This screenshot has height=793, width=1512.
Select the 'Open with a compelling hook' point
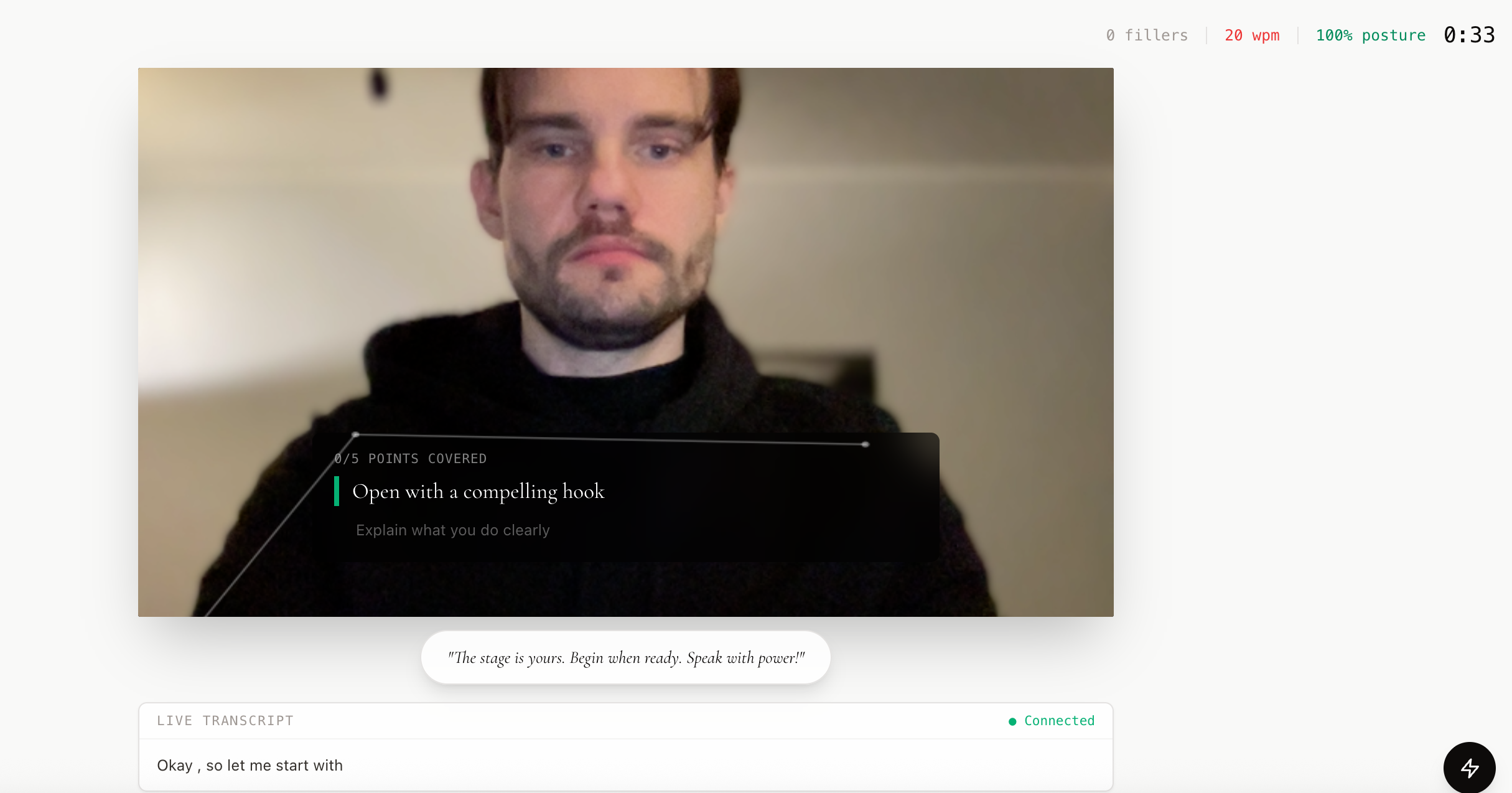478,491
